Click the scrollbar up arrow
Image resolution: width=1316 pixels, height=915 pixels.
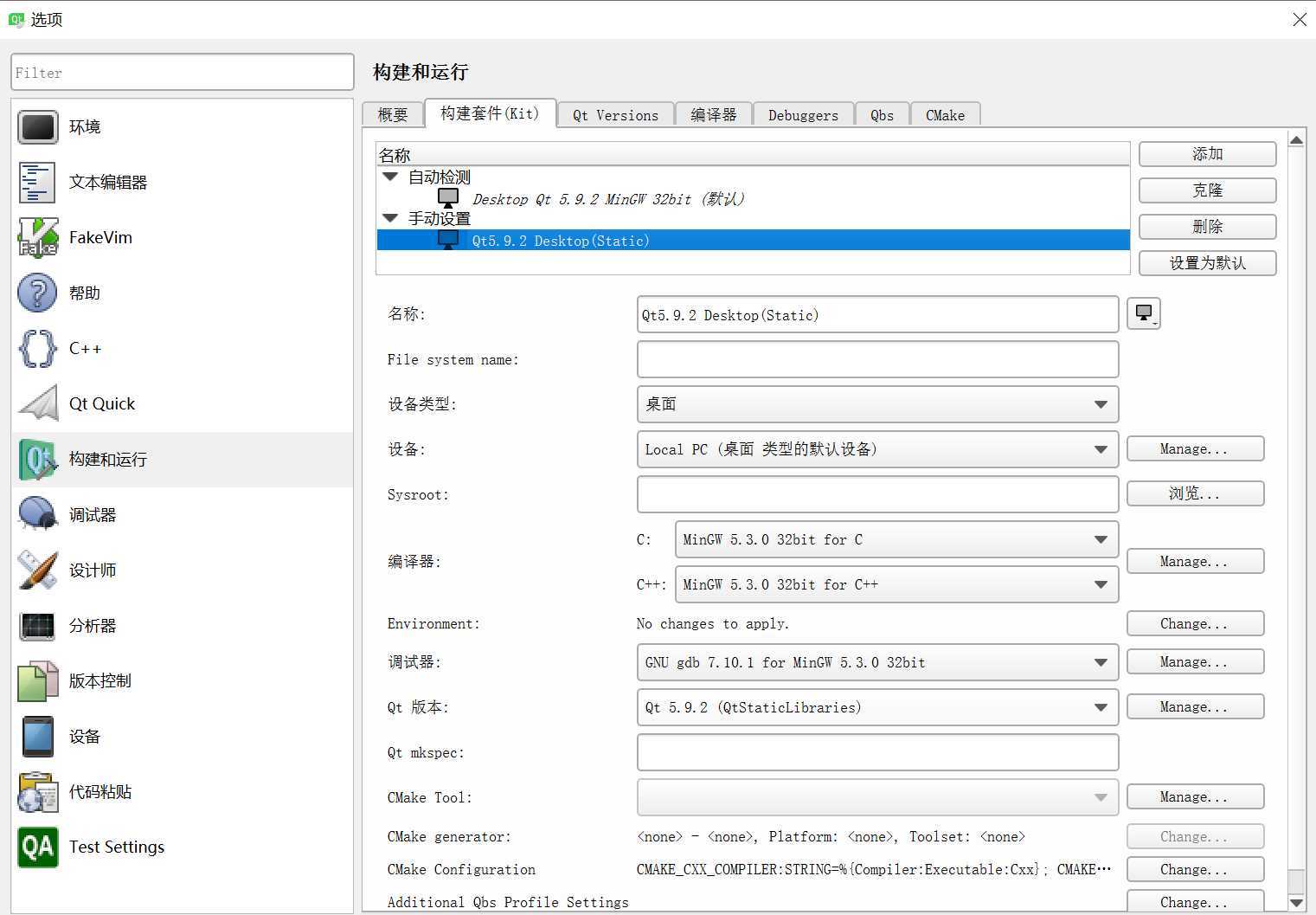click(1296, 139)
